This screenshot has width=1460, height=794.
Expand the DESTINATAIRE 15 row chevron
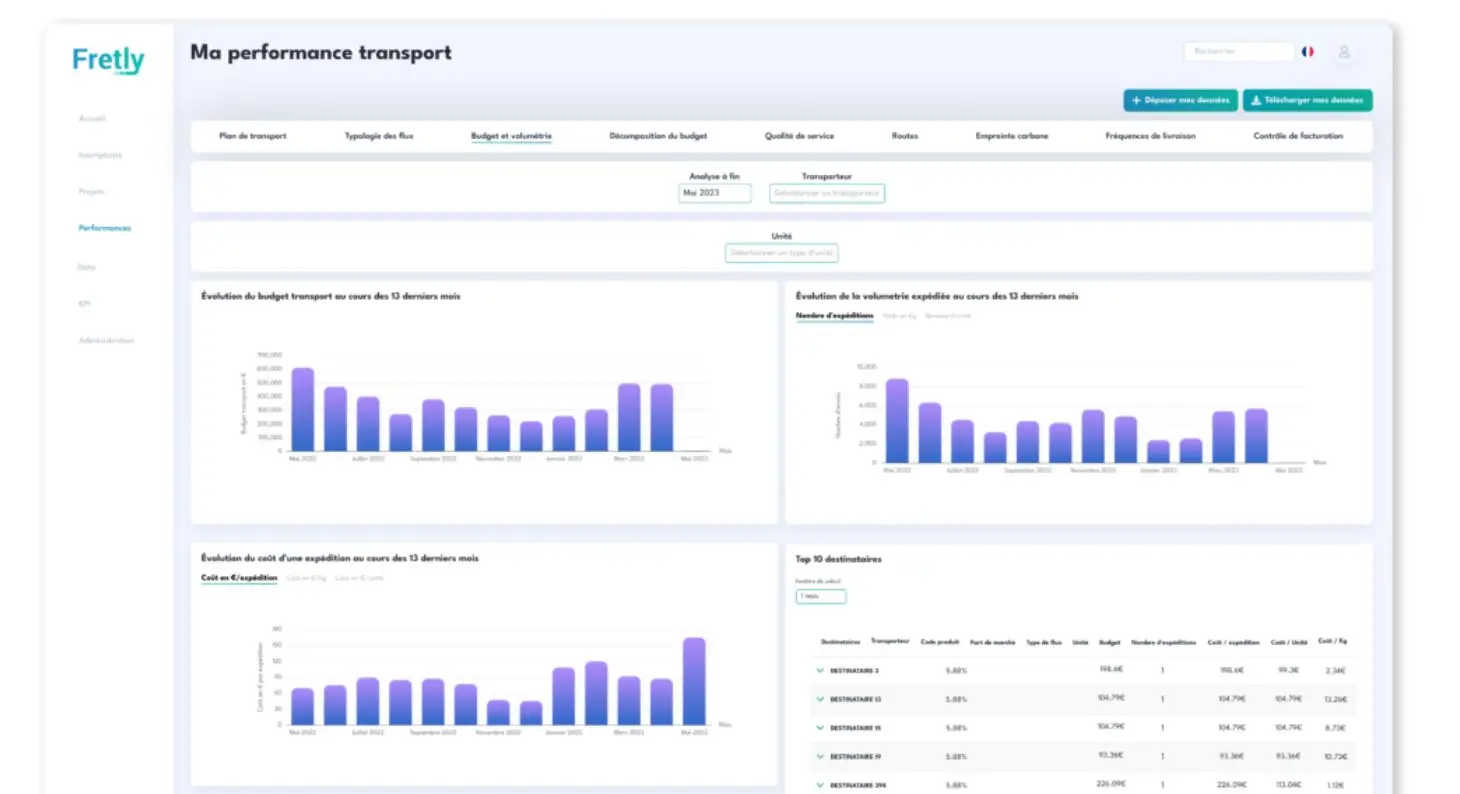tap(820, 728)
